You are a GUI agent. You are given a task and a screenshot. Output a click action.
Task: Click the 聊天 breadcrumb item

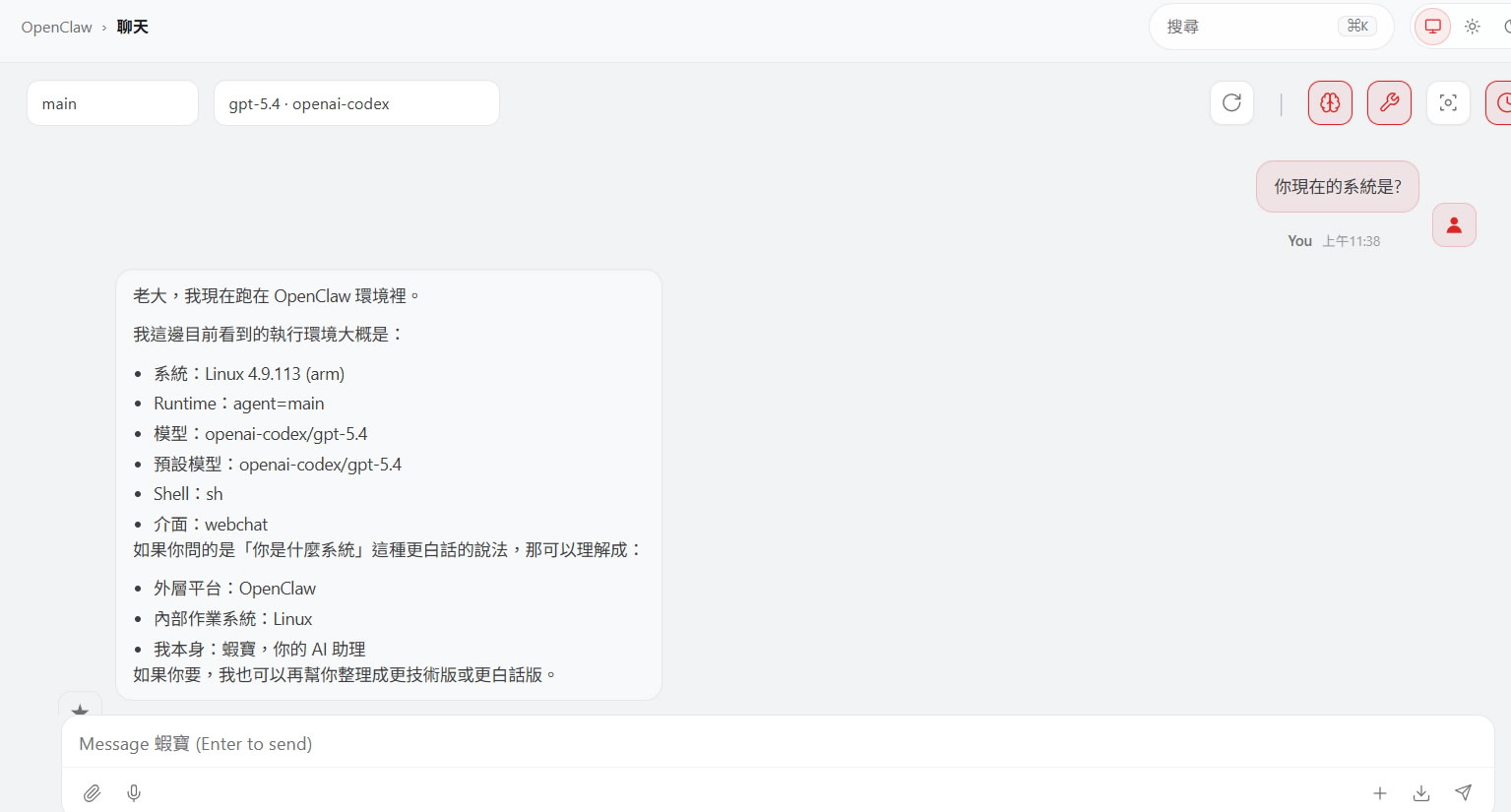[x=133, y=27]
